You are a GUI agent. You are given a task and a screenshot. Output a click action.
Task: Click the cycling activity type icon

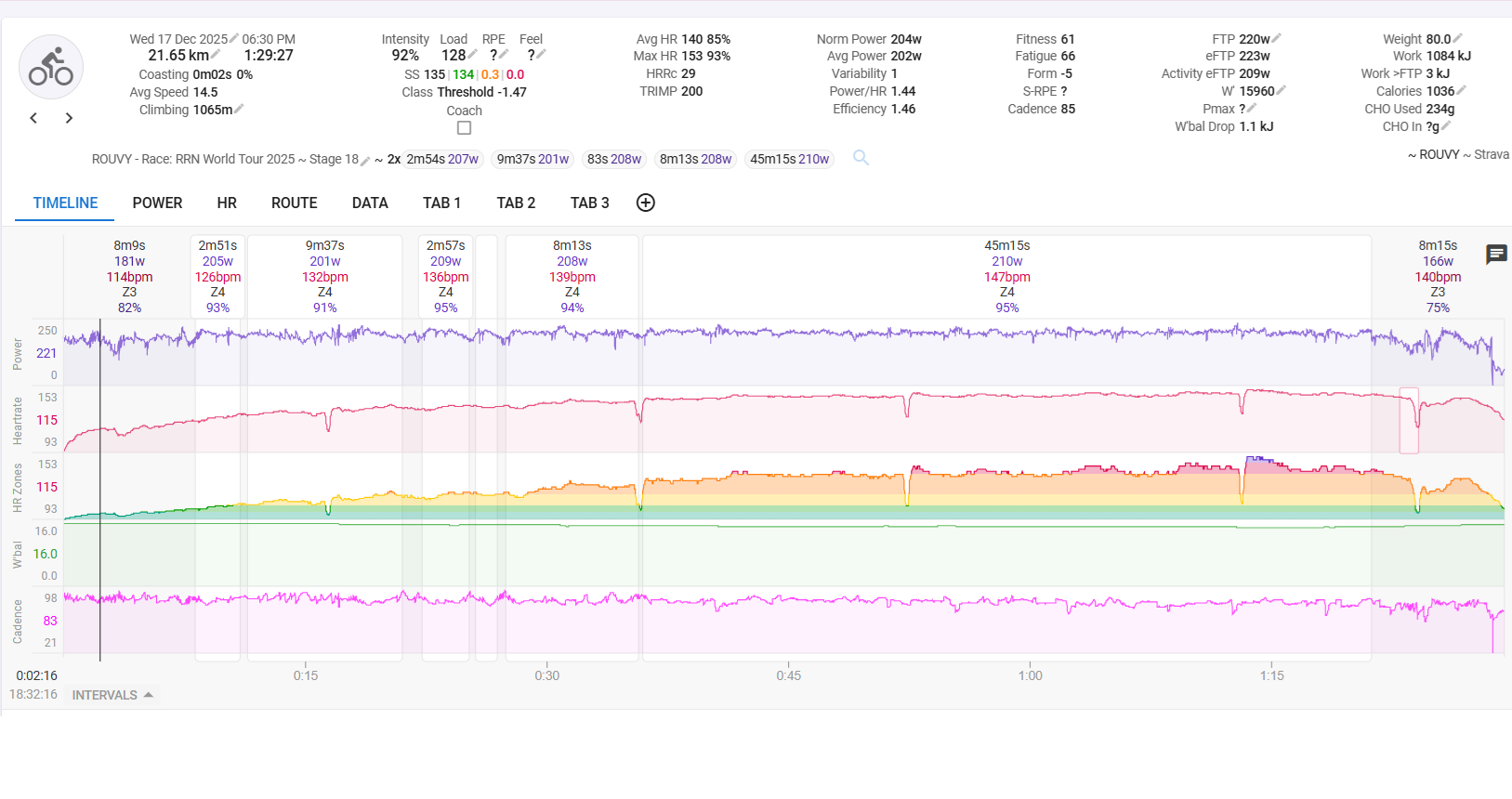51,68
